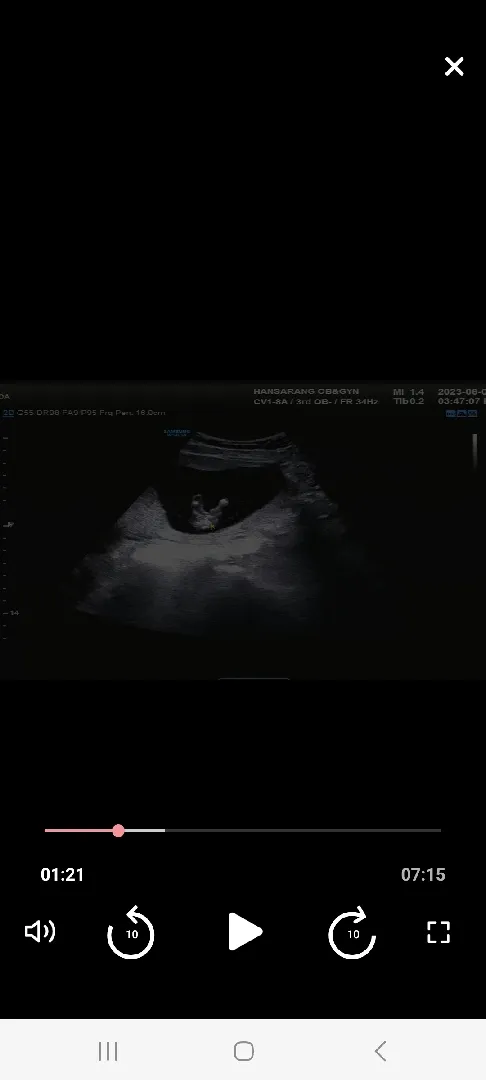The width and height of the screenshot is (486, 1080).
Task: Tap the Android back arrow
Action: pyautogui.click(x=380, y=1051)
